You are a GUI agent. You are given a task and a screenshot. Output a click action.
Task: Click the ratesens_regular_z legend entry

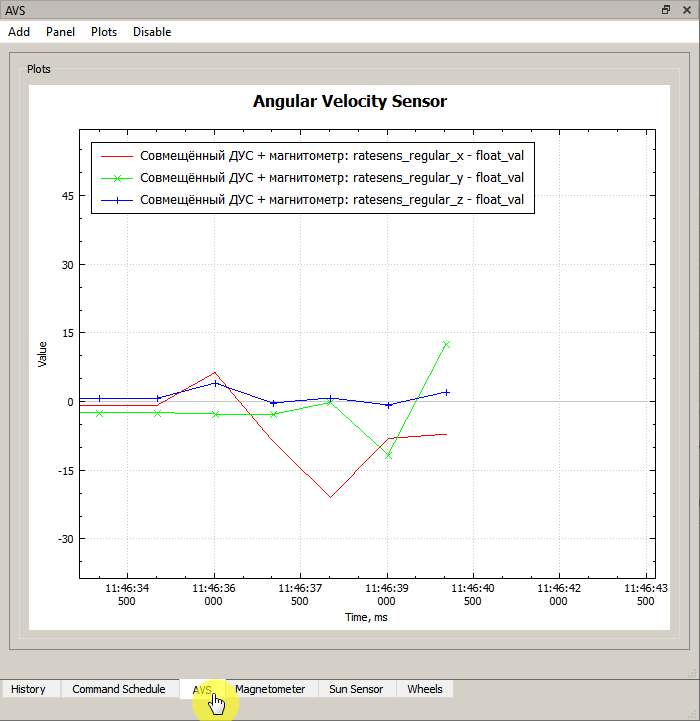pos(332,200)
